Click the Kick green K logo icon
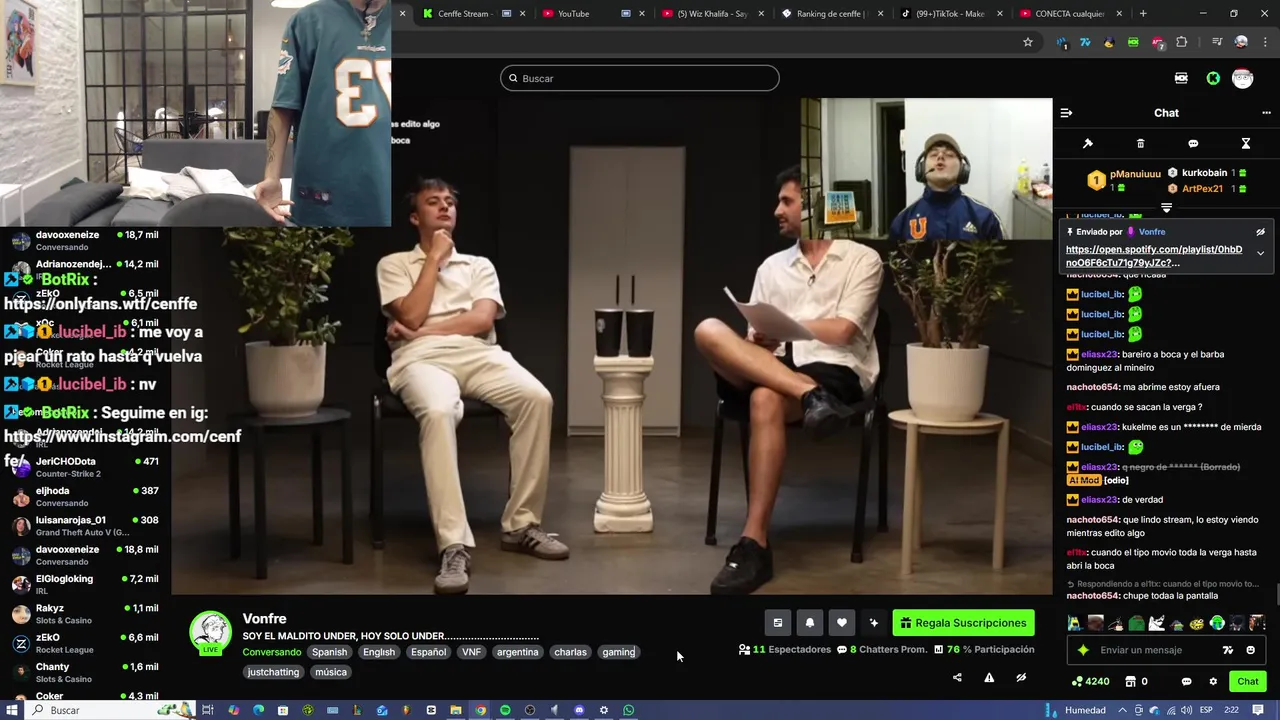This screenshot has width=1280, height=720. (1213, 78)
